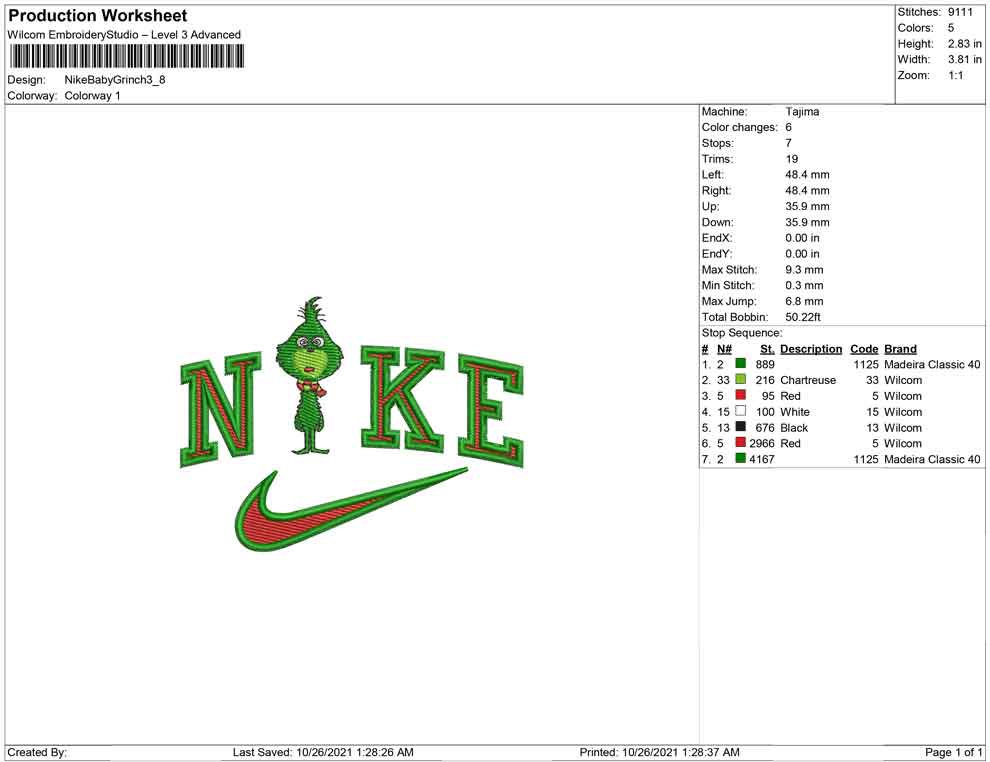Click the 'St.' column header
This screenshot has width=990, height=762.
coord(767,349)
